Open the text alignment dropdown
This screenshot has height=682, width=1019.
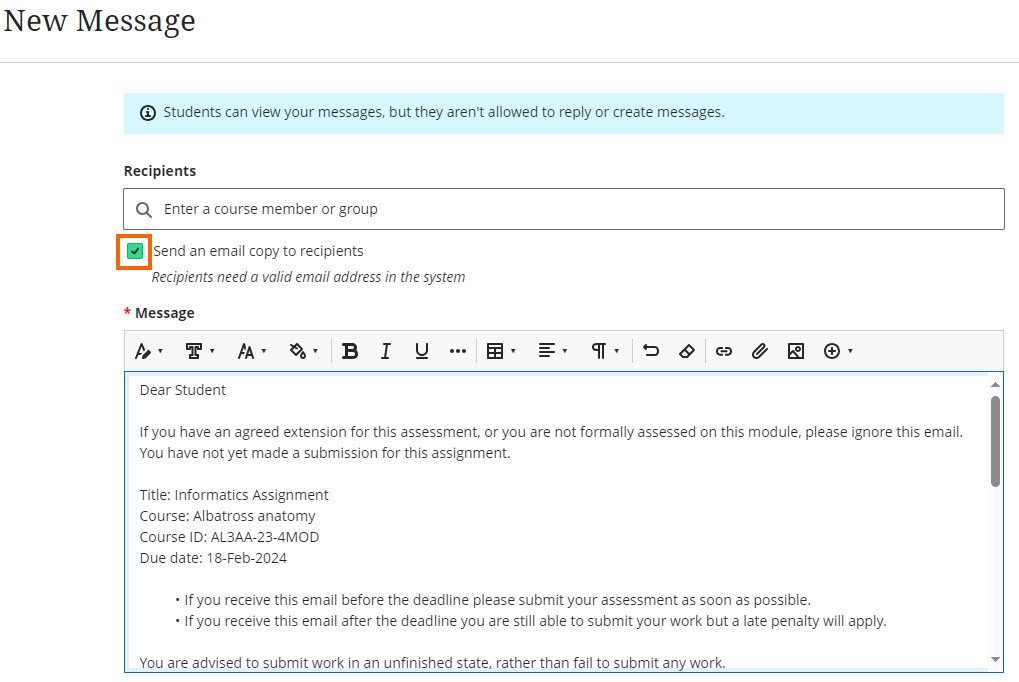pos(551,350)
